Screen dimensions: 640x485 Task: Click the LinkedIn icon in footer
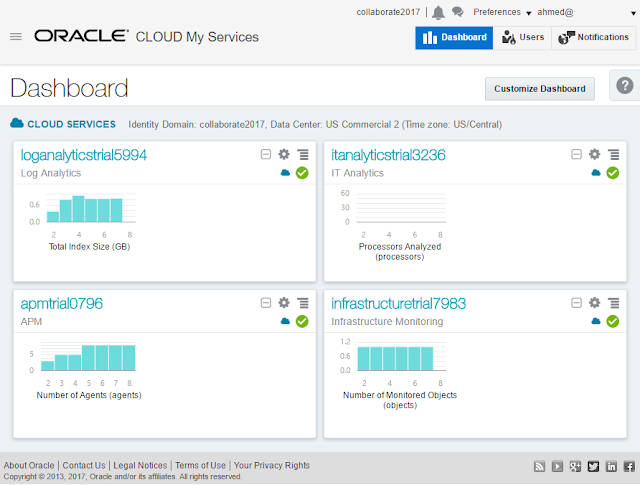tap(611, 466)
